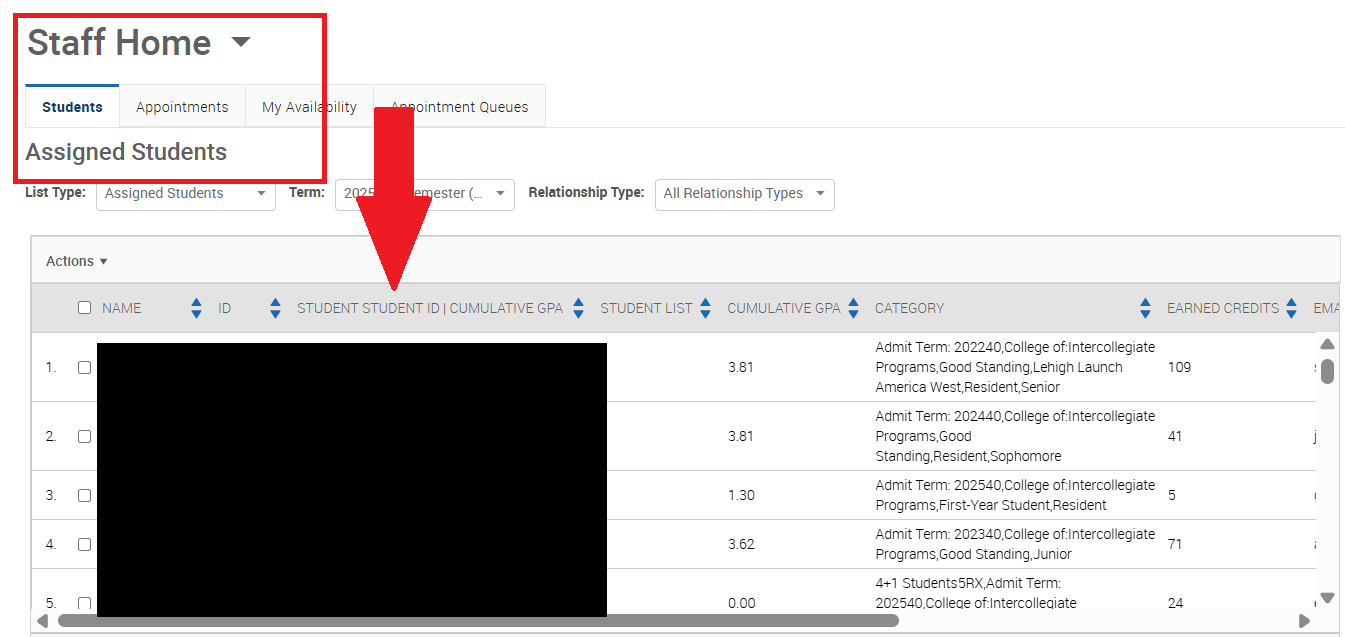
Task: Click the Staff Home dropdown triangle
Action: click(x=240, y=42)
